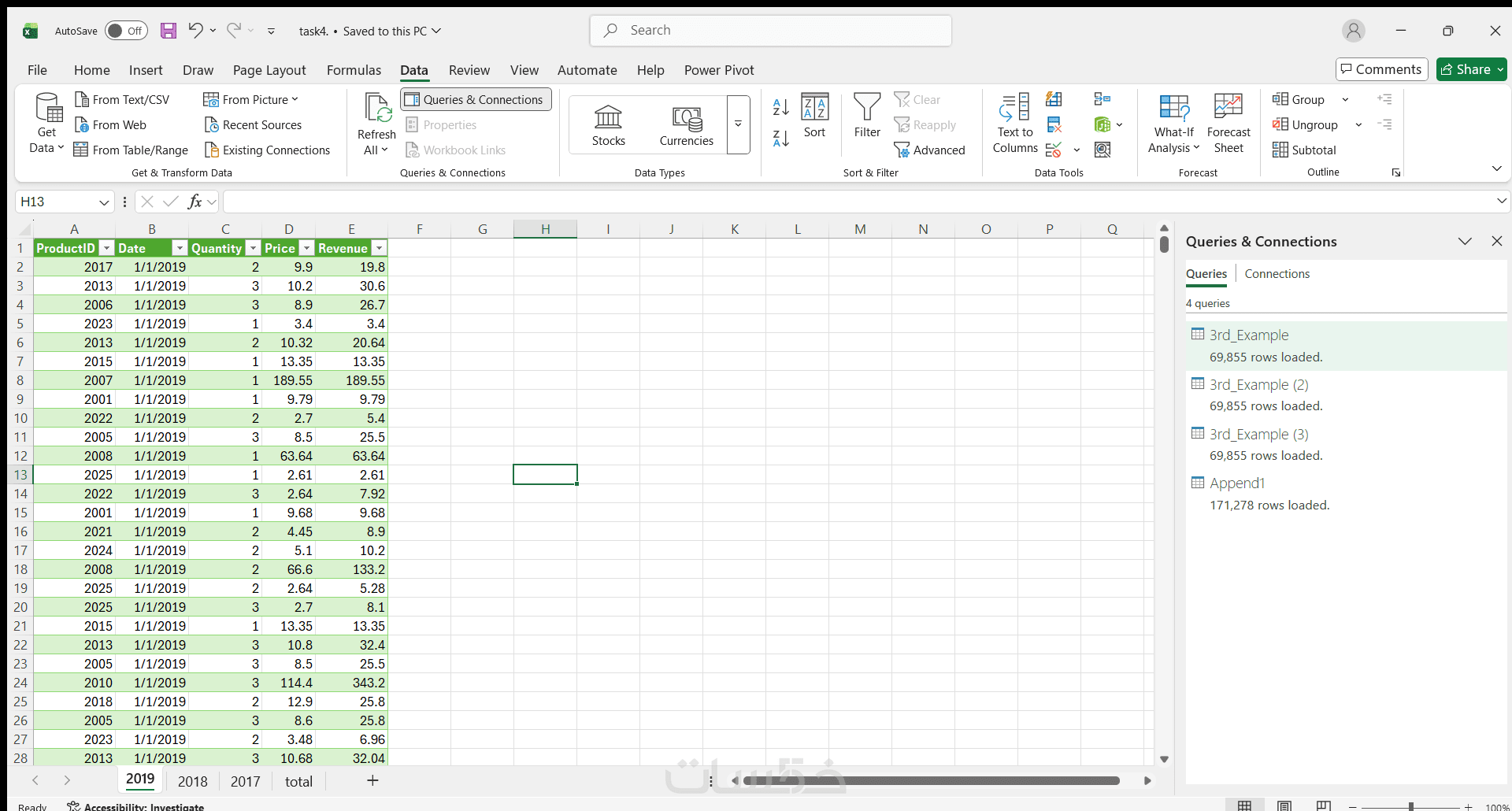Screen dimensions: 1512x811
Task: Click the Show Detail outline icon
Action: (x=1384, y=99)
